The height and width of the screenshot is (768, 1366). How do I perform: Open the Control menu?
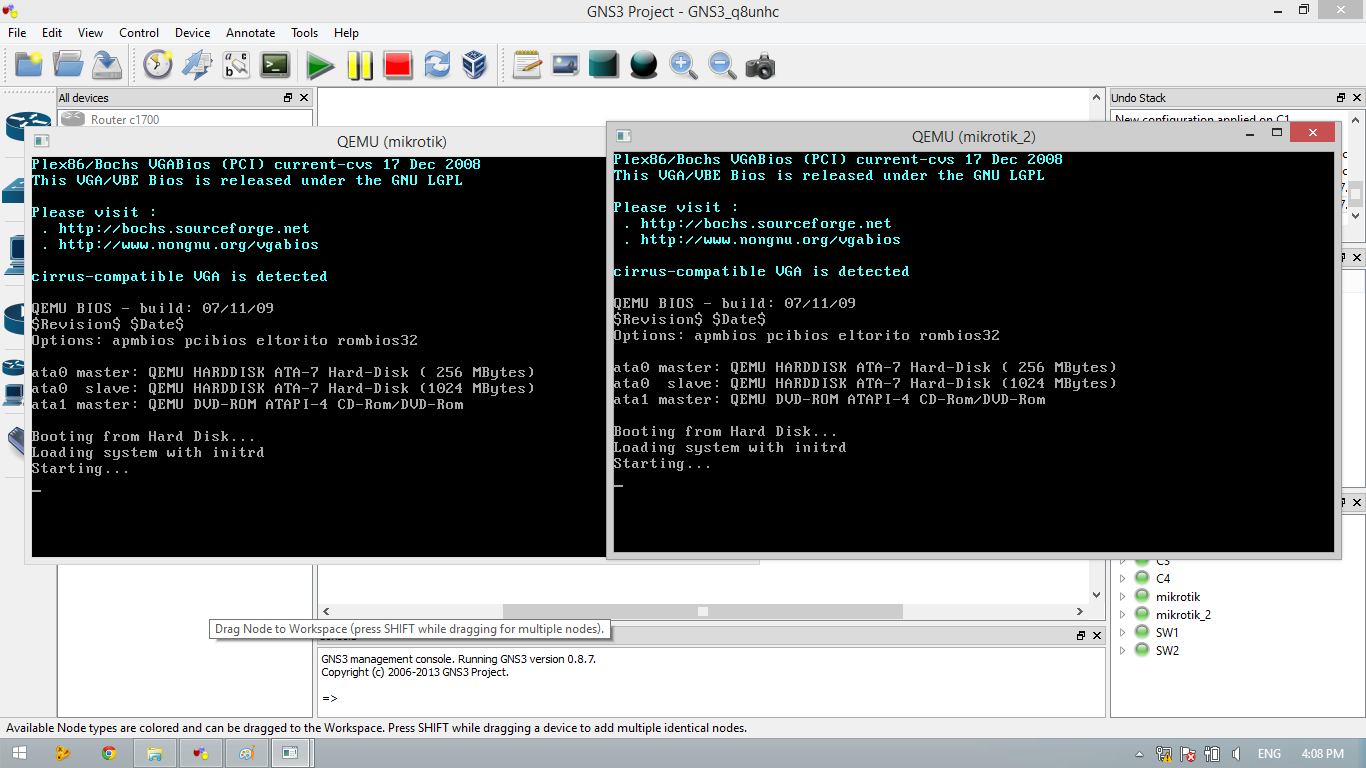pos(139,33)
